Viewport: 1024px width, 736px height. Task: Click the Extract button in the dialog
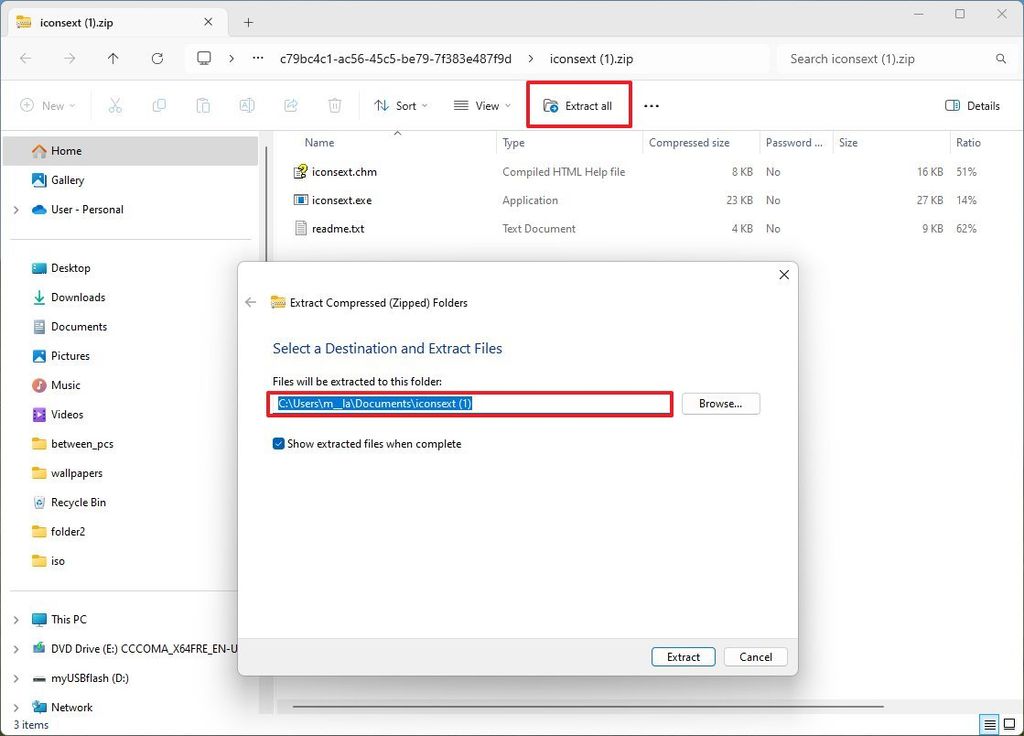(x=683, y=657)
